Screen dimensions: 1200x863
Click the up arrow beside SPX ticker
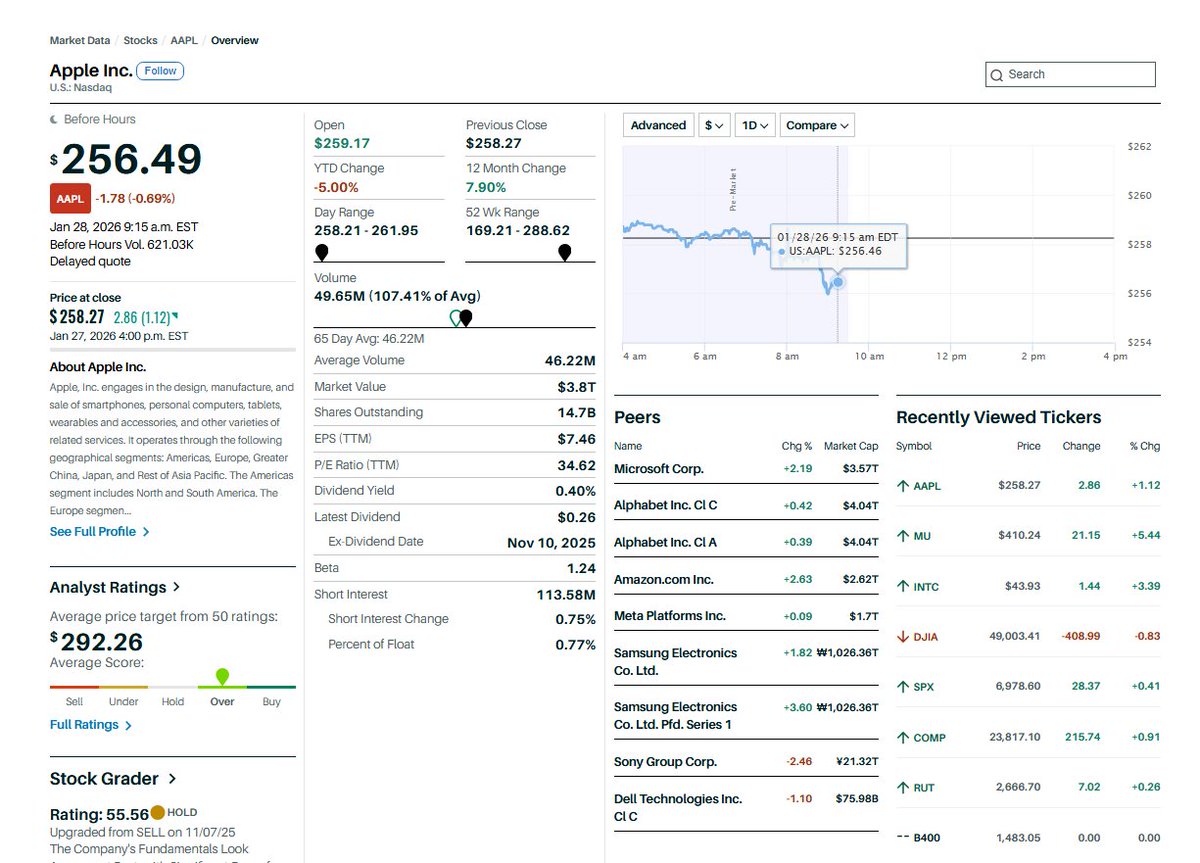coord(903,687)
